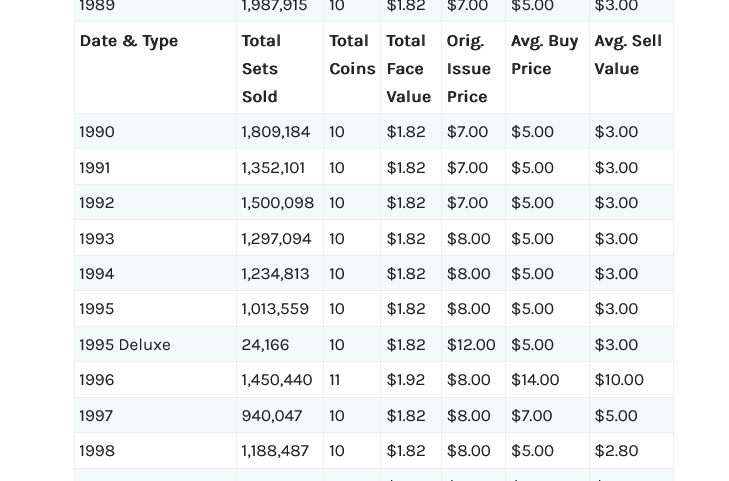The height and width of the screenshot is (481, 729).
Task: Click the "Total Sets Sold" column header
Action: [x=261, y=68]
